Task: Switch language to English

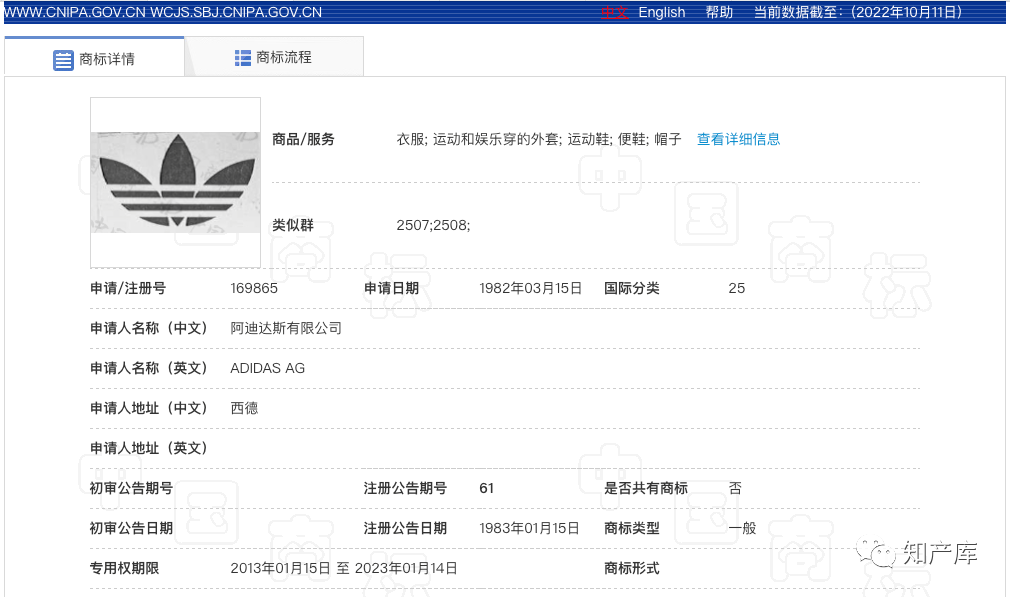Action: (x=662, y=12)
